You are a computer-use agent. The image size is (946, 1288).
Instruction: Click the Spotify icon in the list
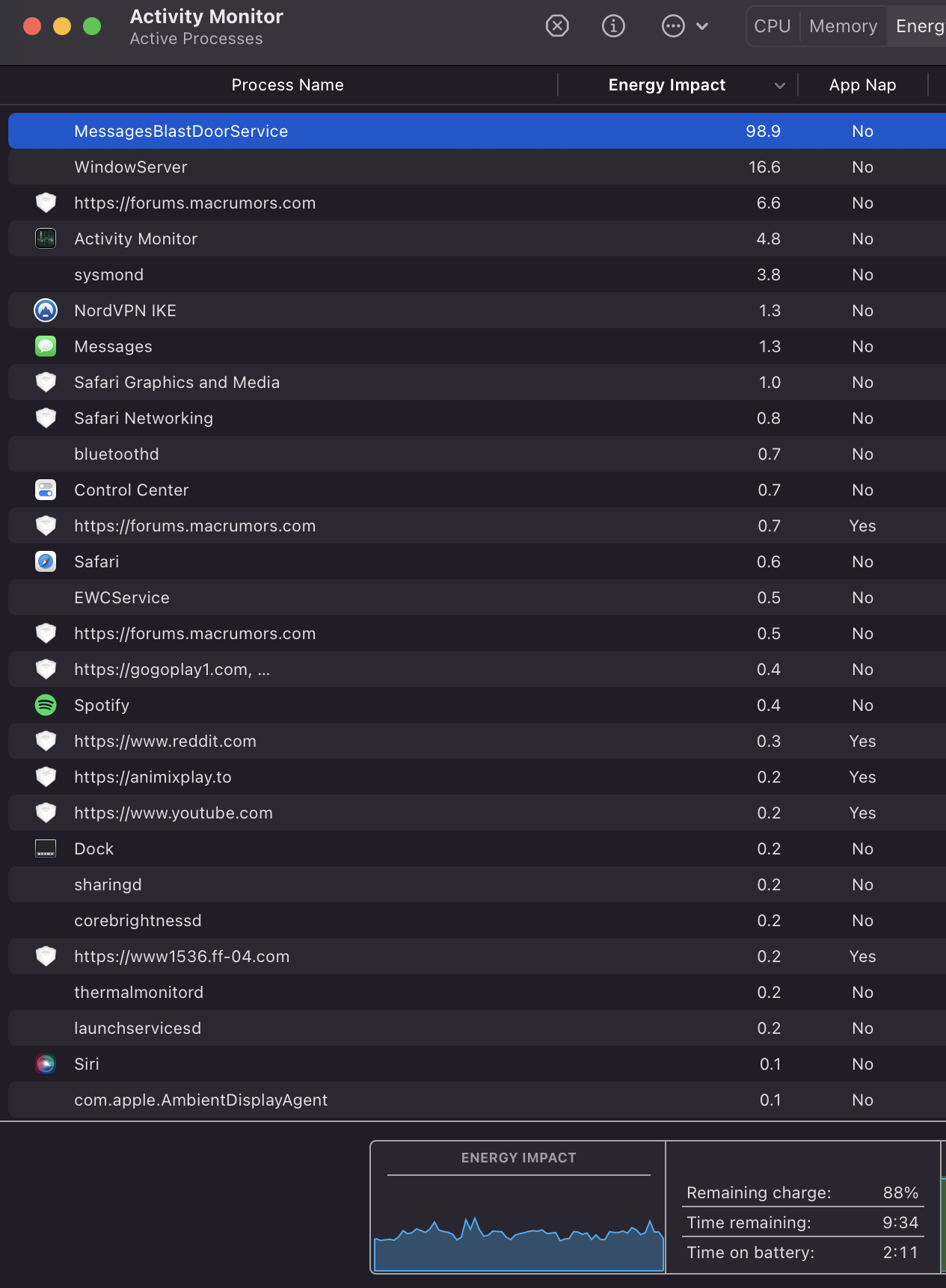pos(46,705)
